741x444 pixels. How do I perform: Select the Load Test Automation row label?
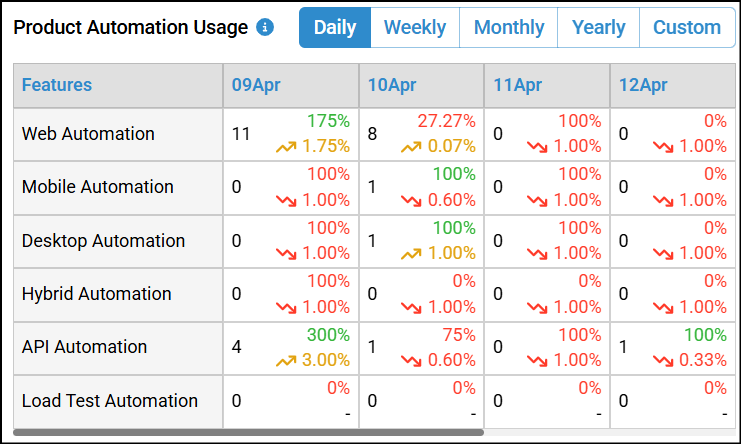tap(110, 401)
